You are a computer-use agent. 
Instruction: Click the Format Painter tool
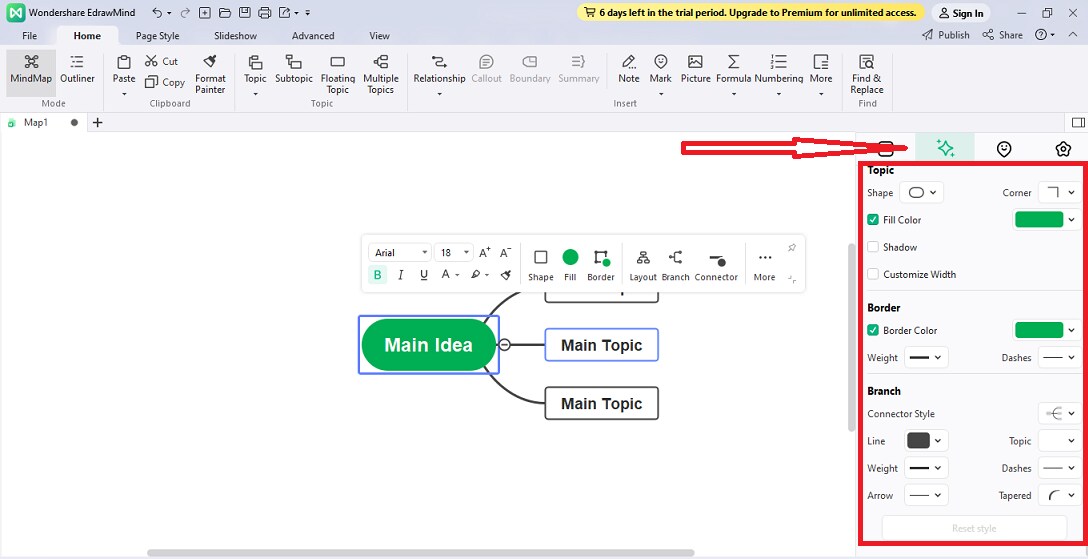[x=210, y=74]
